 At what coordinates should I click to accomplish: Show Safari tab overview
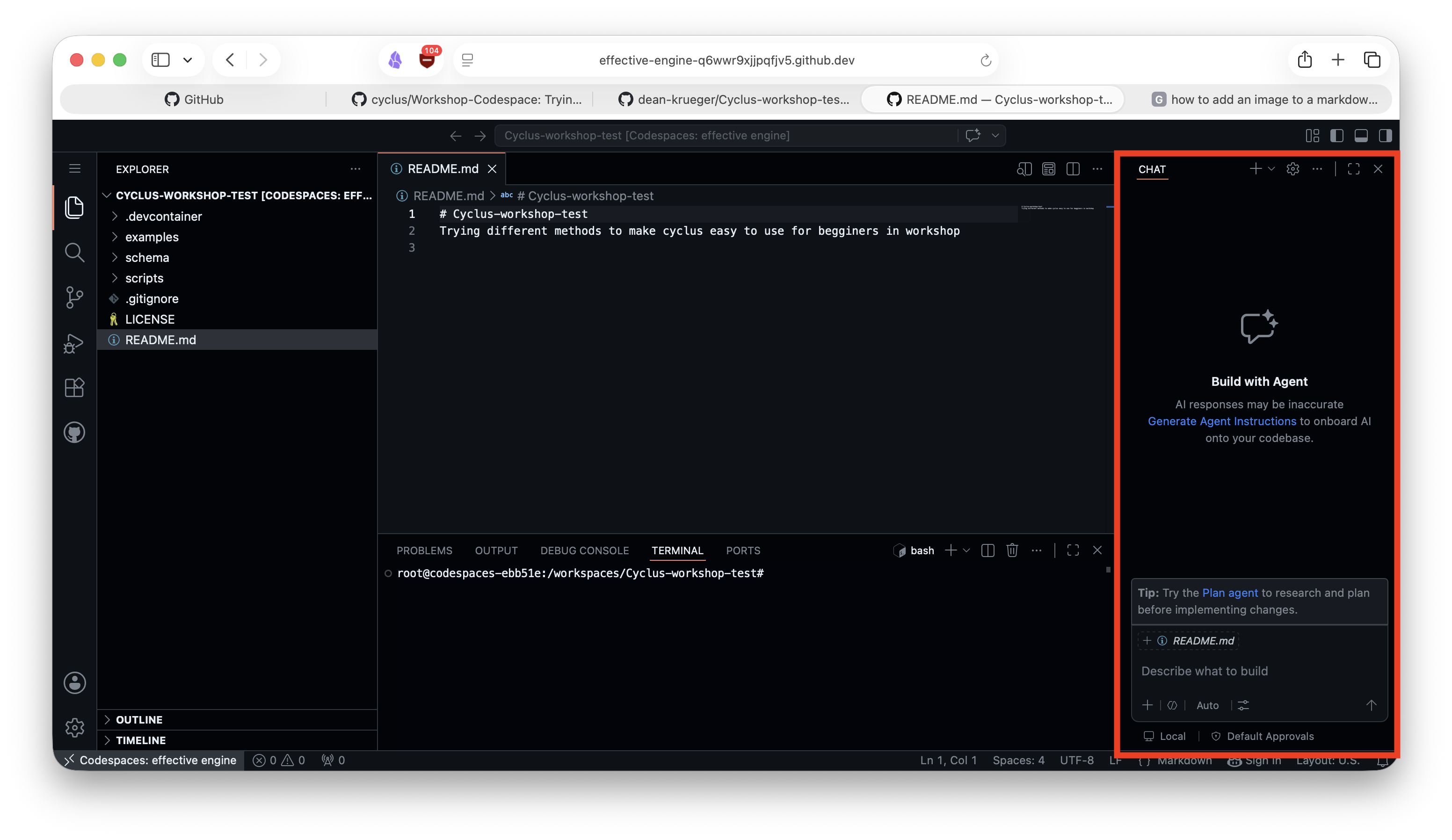[1372, 60]
